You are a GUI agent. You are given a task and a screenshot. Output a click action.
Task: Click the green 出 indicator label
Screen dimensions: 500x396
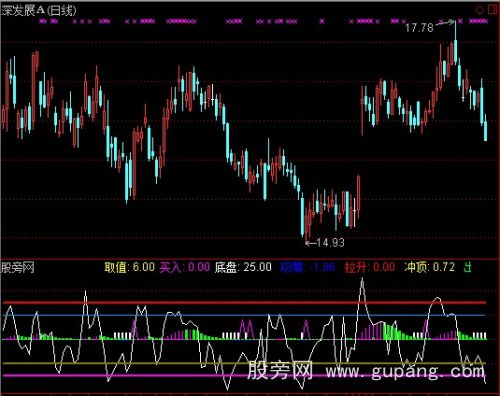click(x=468, y=267)
